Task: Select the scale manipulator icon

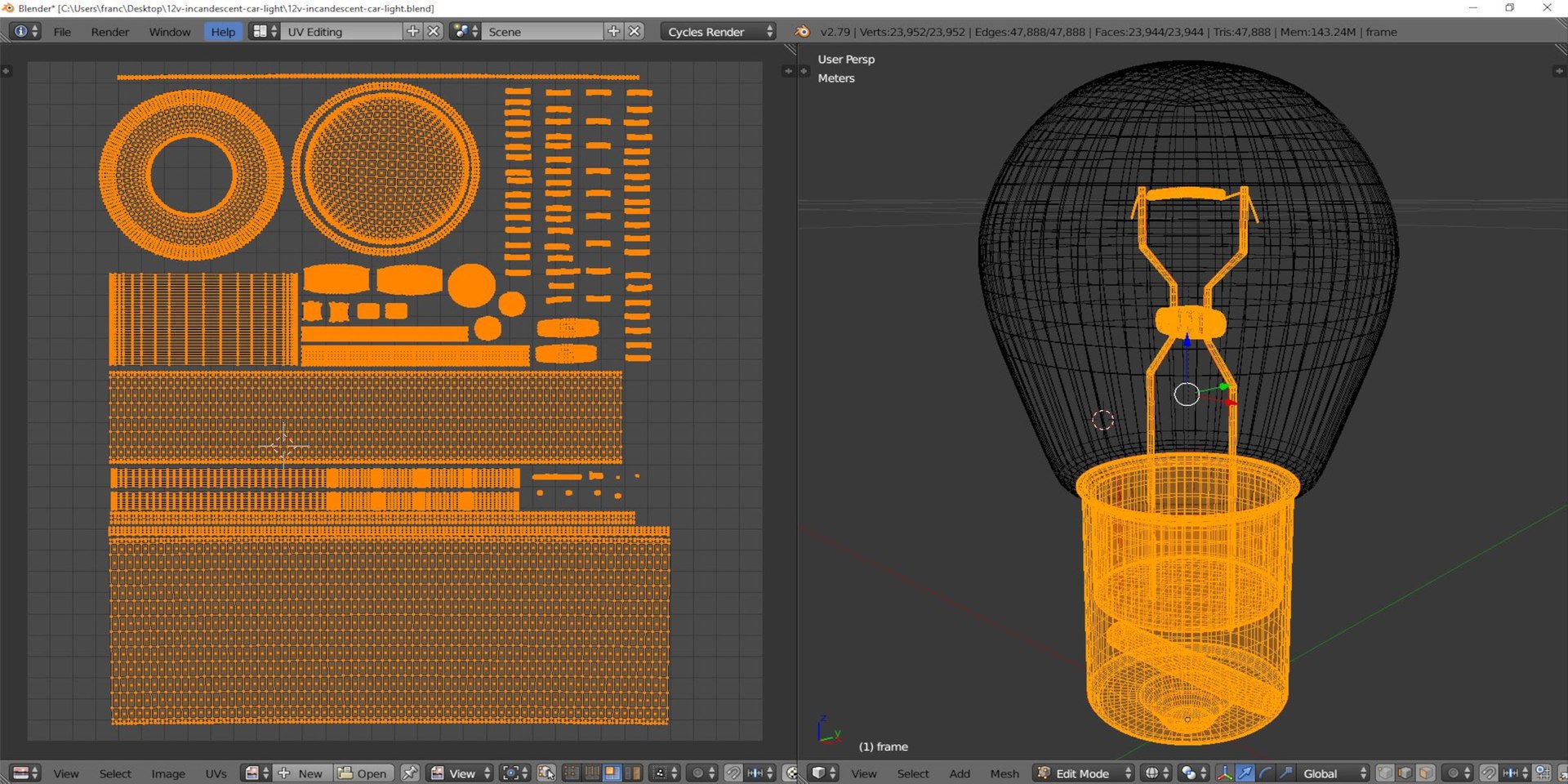Action: click(x=1285, y=773)
